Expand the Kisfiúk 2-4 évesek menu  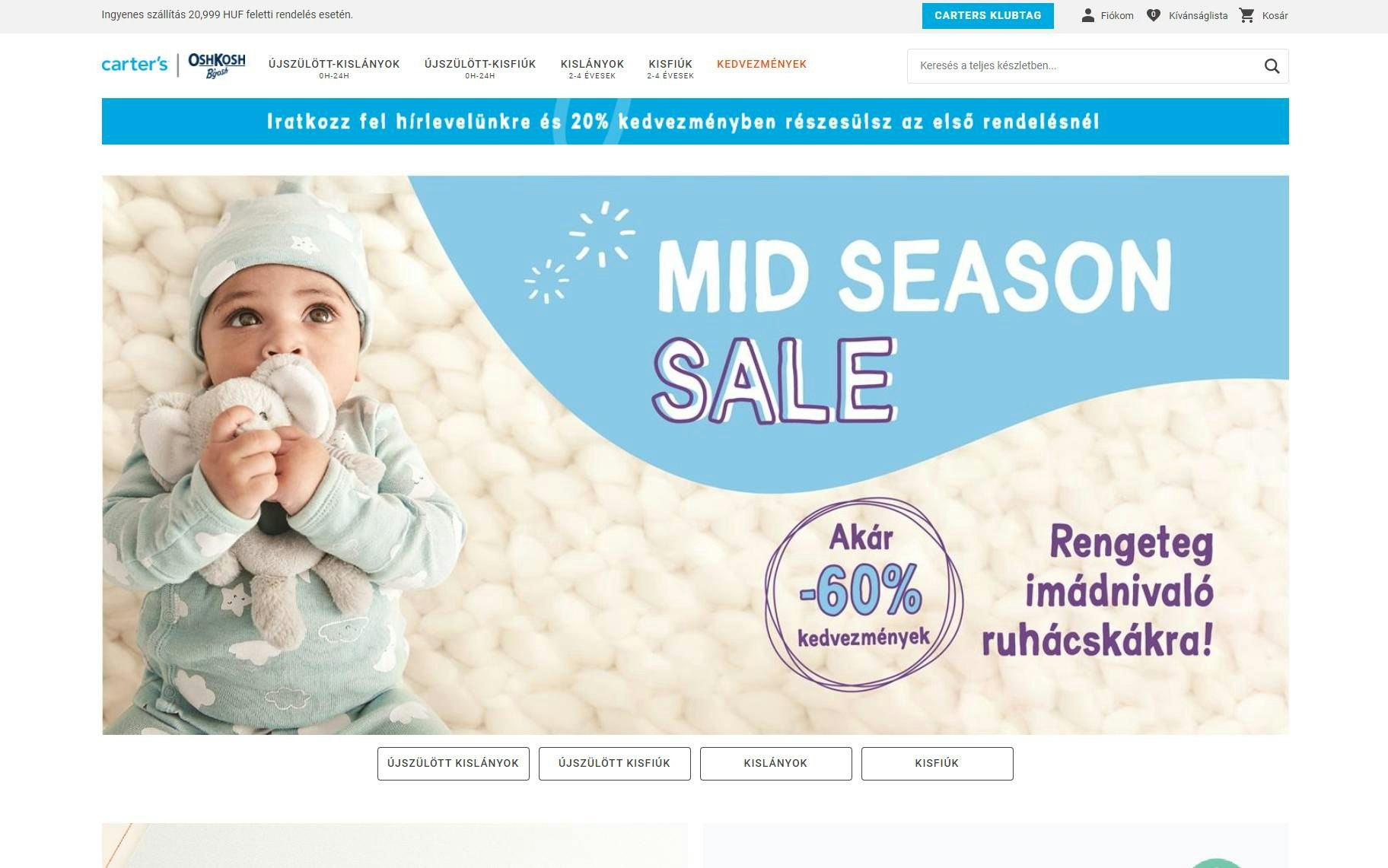point(670,68)
